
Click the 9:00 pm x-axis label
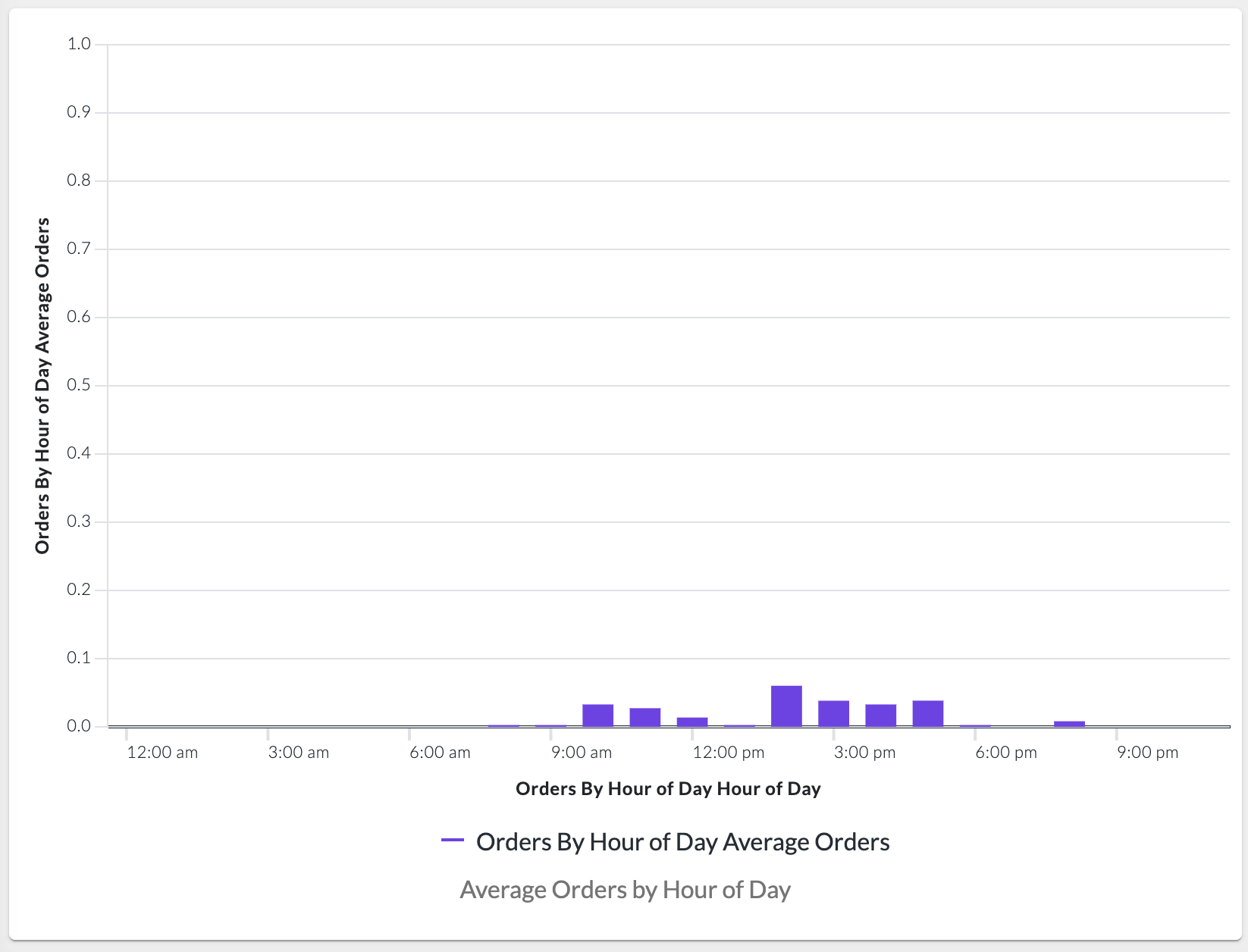[1147, 753]
